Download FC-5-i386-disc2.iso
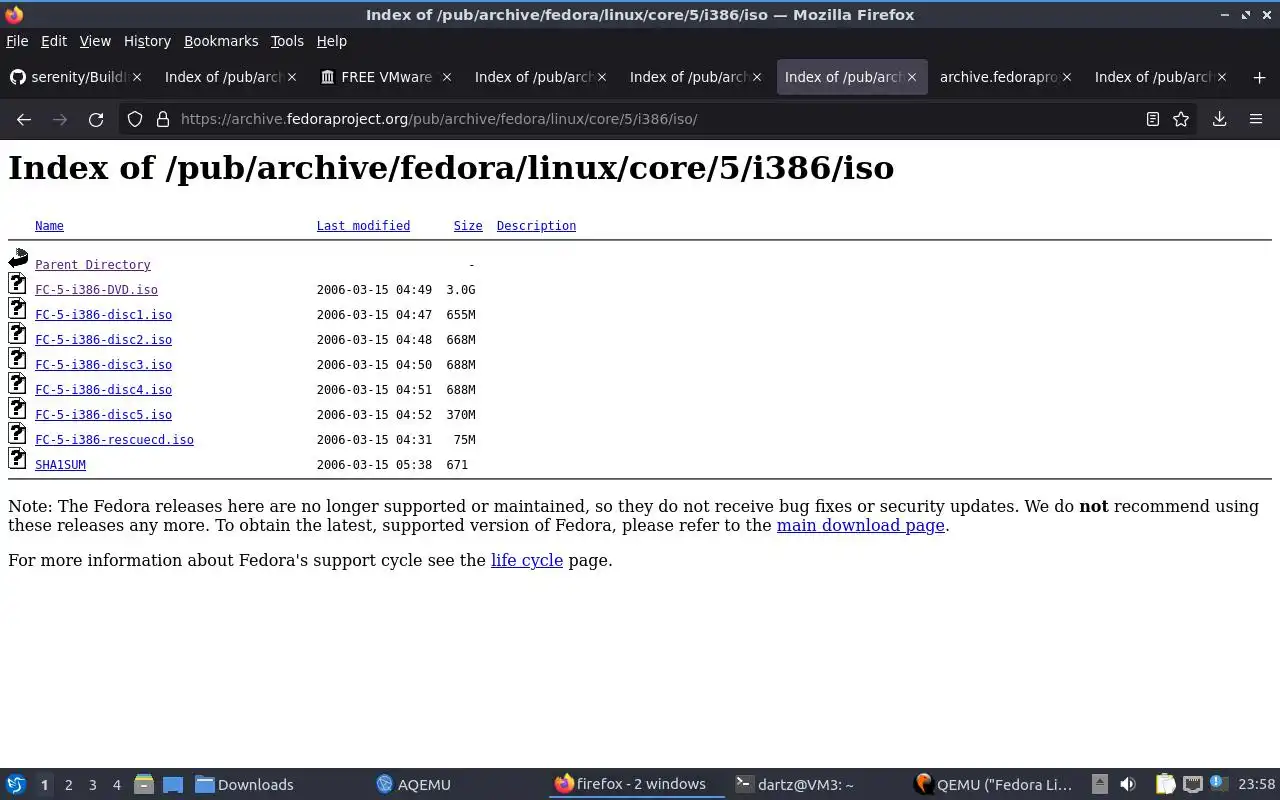Screen dimensions: 1280x800 (103, 340)
